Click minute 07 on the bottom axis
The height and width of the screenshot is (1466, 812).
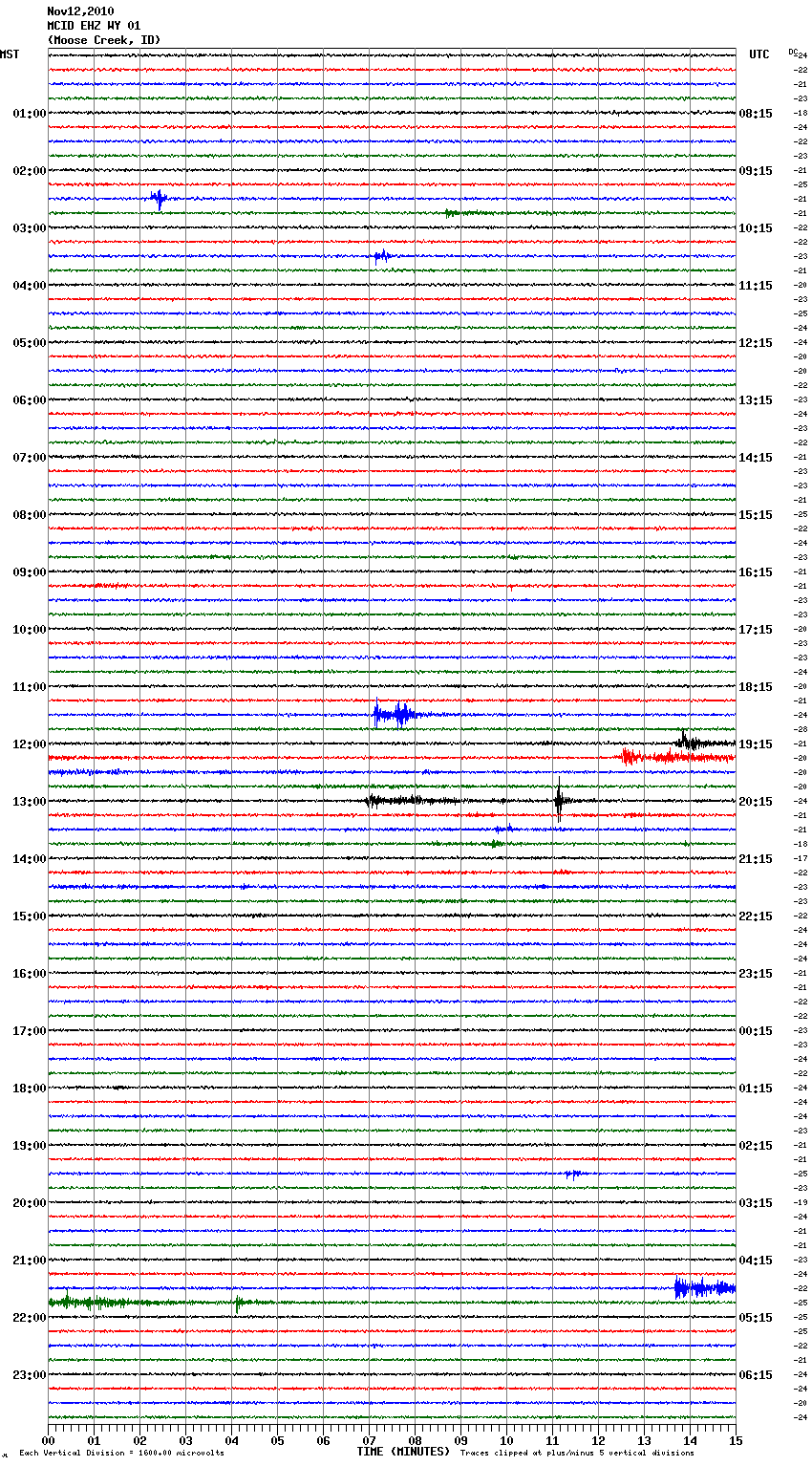pos(369,1440)
